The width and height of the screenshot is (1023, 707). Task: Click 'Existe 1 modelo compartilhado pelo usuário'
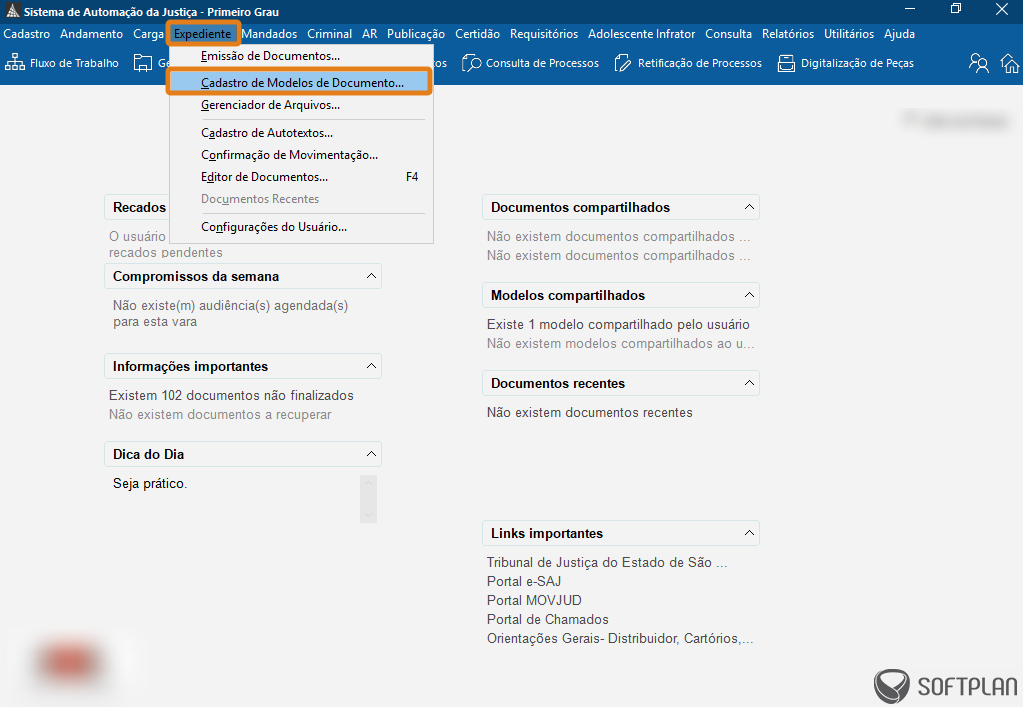618,324
